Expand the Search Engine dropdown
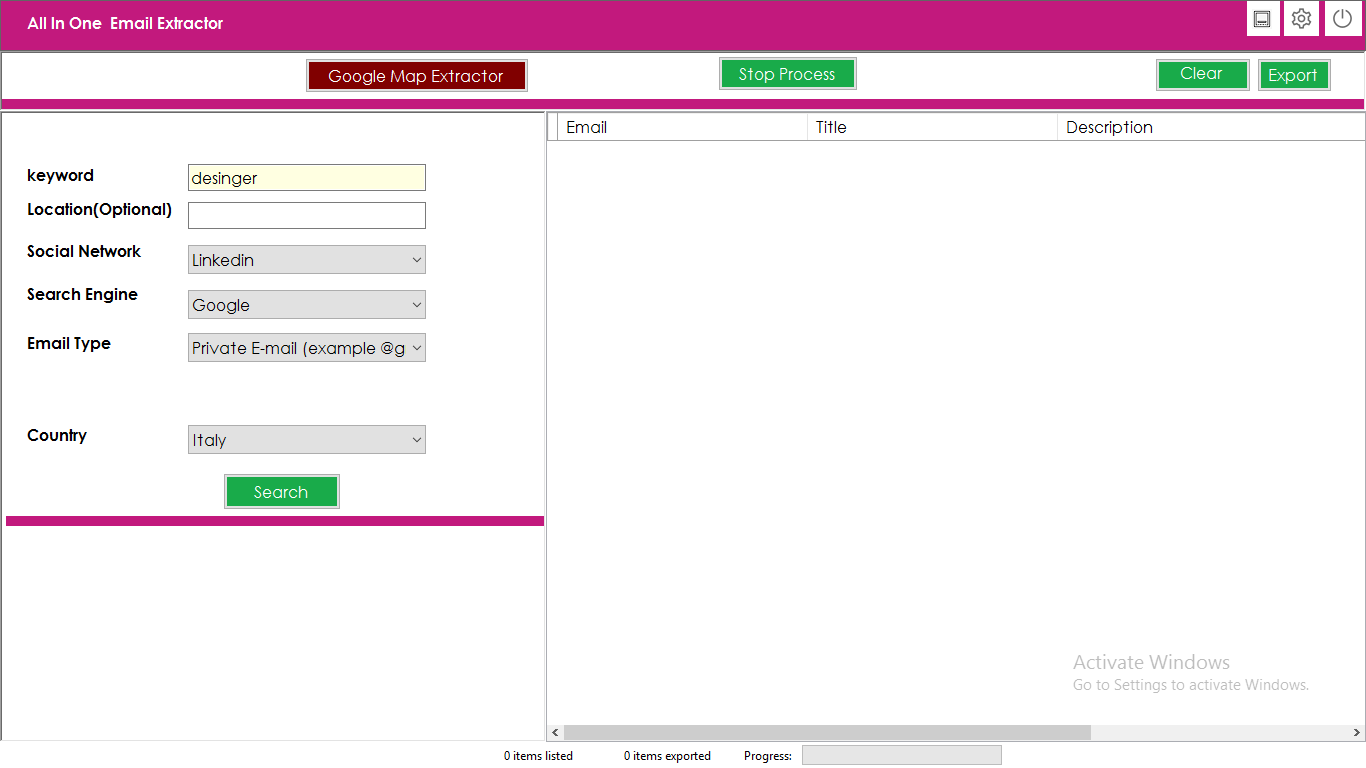Image resolution: width=1366 pixels, height=768 pixels. pyautogui.click(x=307, y=305)
